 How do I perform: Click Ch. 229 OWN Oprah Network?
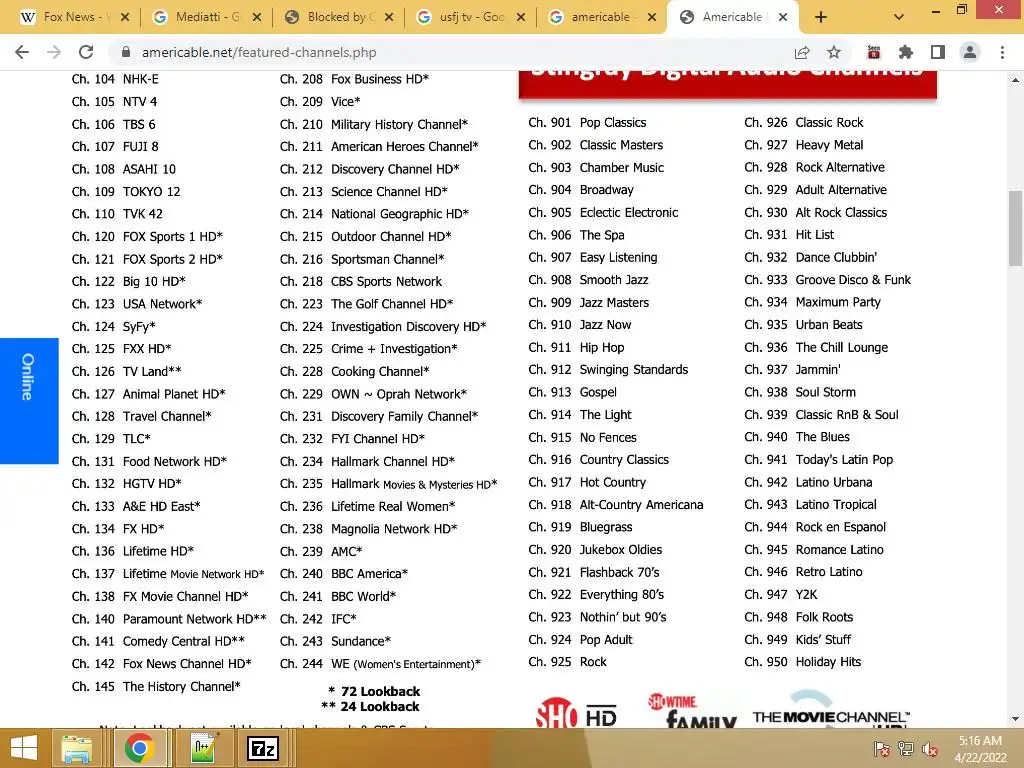coord(373,394)
